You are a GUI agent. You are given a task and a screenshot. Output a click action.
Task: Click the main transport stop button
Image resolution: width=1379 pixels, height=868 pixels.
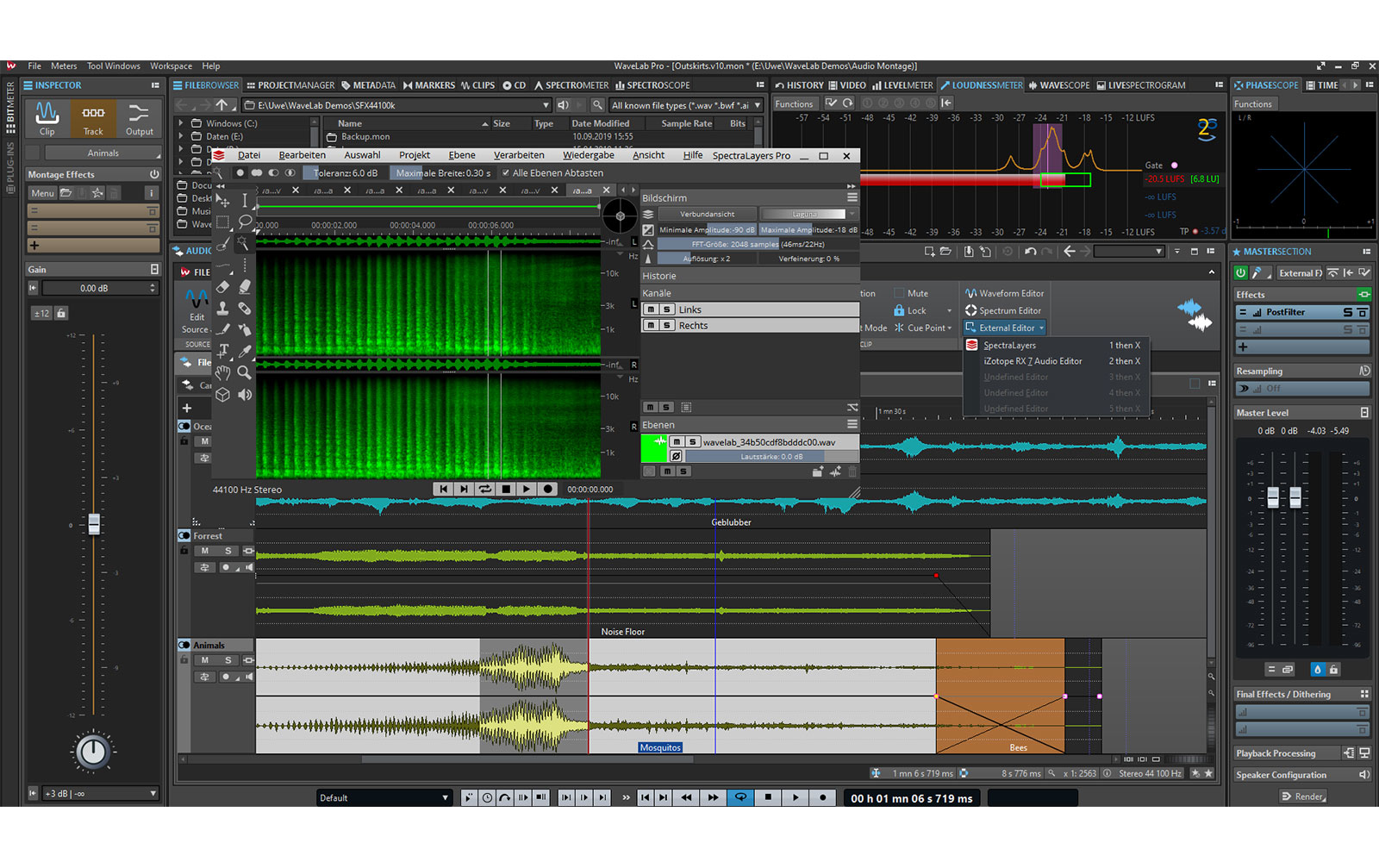[x=768, y=797]
